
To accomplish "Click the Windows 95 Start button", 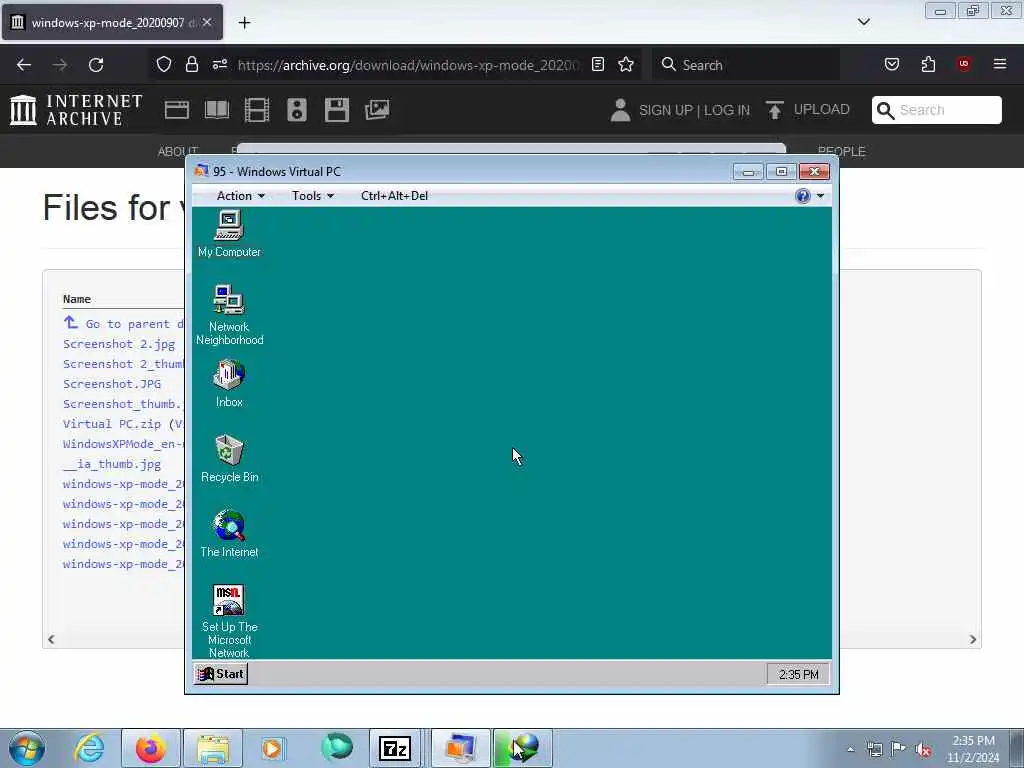I will [221, 674].
